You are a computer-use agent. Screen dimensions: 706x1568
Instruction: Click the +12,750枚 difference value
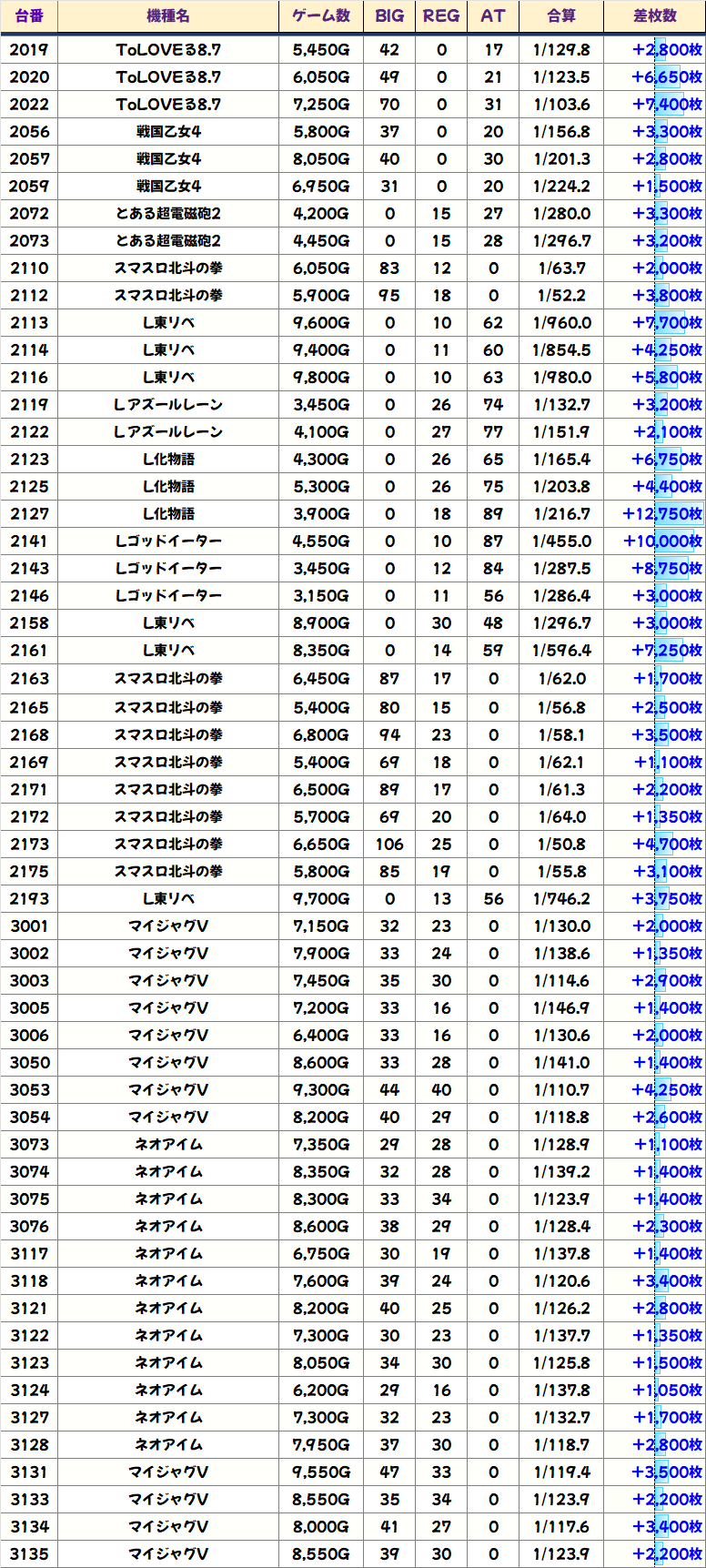(662, 514)
